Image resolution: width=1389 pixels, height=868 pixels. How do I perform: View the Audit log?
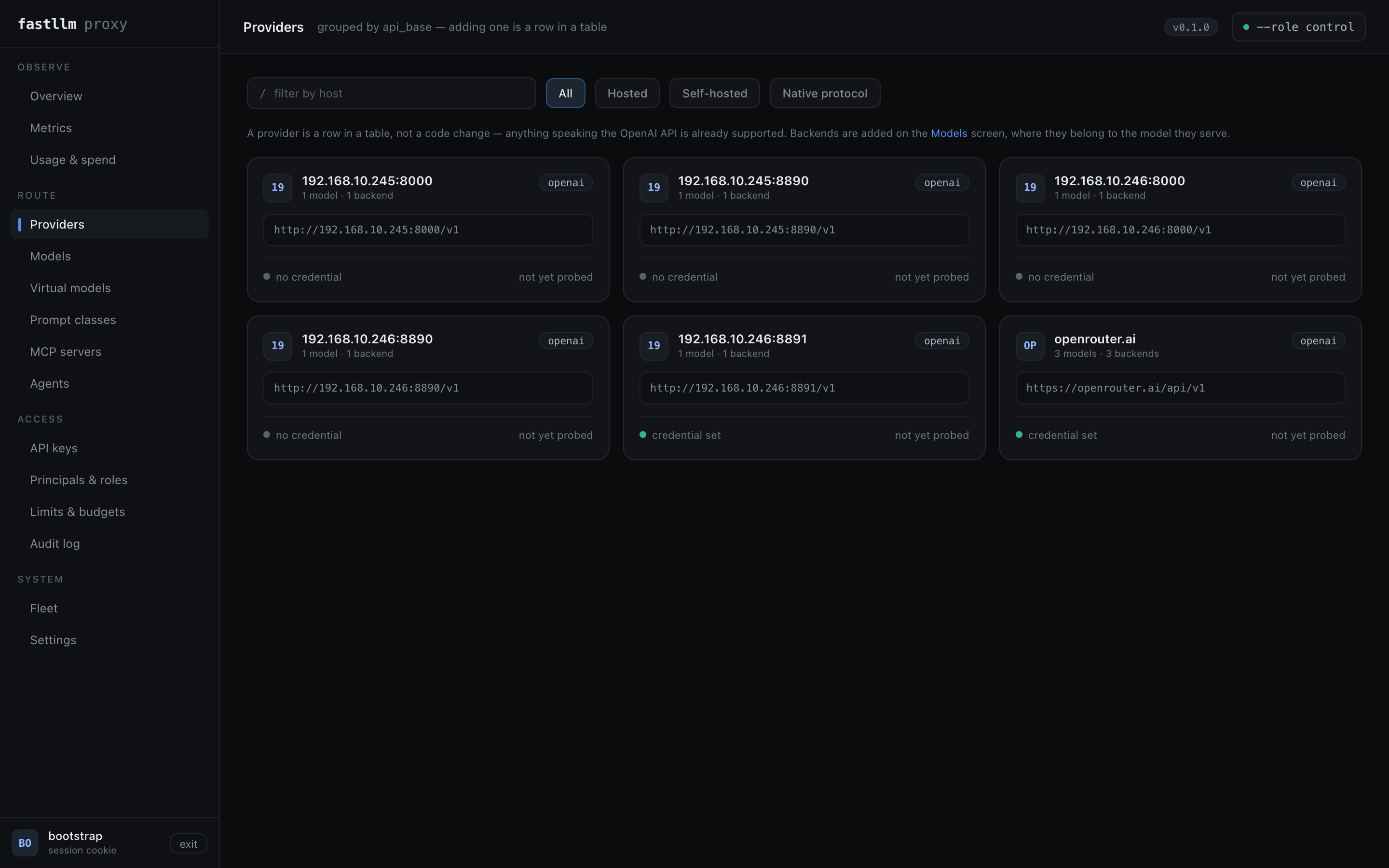109,543
